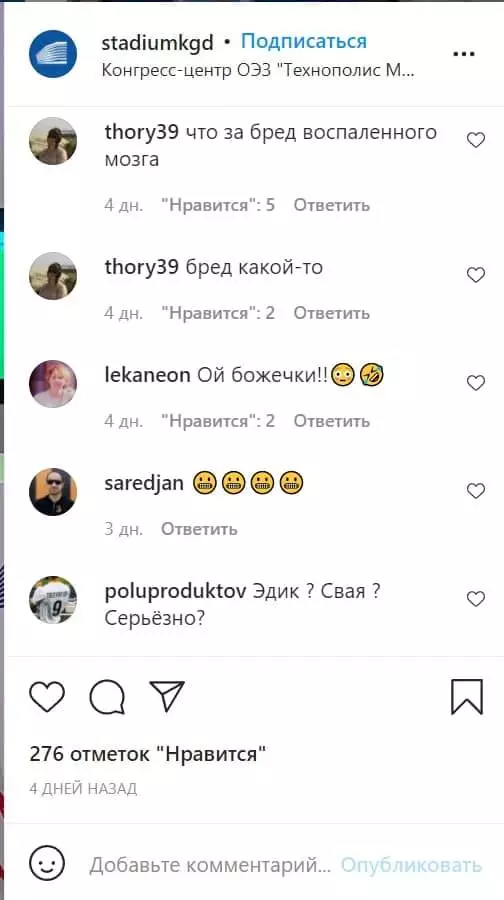Viewport: 504px width, 900px height.
Task: Open the Конгресс-центр ОЭЗ location link
Action: tap(258, 72)
